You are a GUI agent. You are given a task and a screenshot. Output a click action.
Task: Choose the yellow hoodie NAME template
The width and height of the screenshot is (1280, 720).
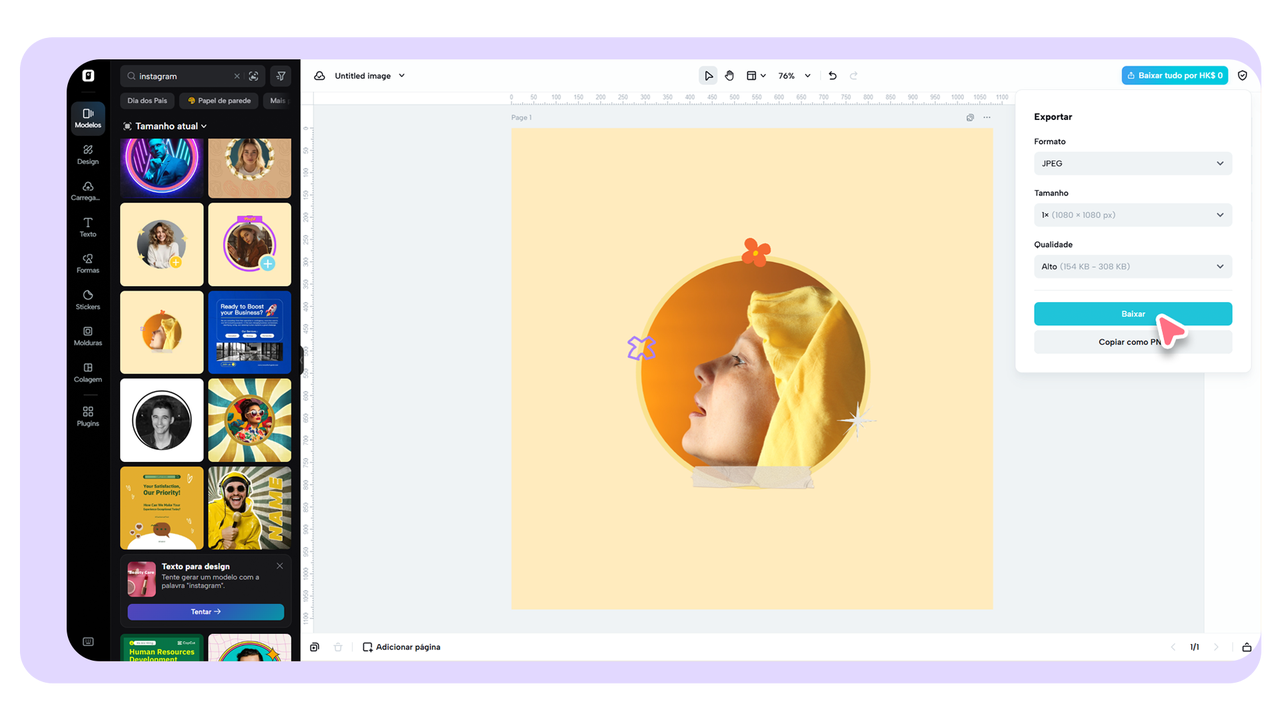click(250, 508)
